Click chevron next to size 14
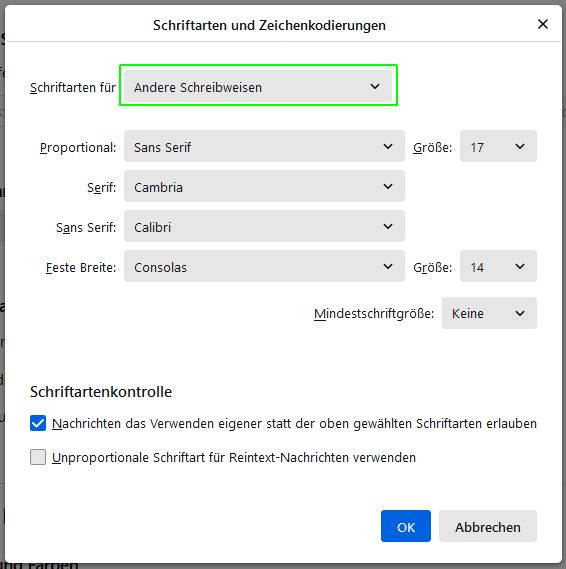This screenshot has width=566, height=569. pos(520,266)
